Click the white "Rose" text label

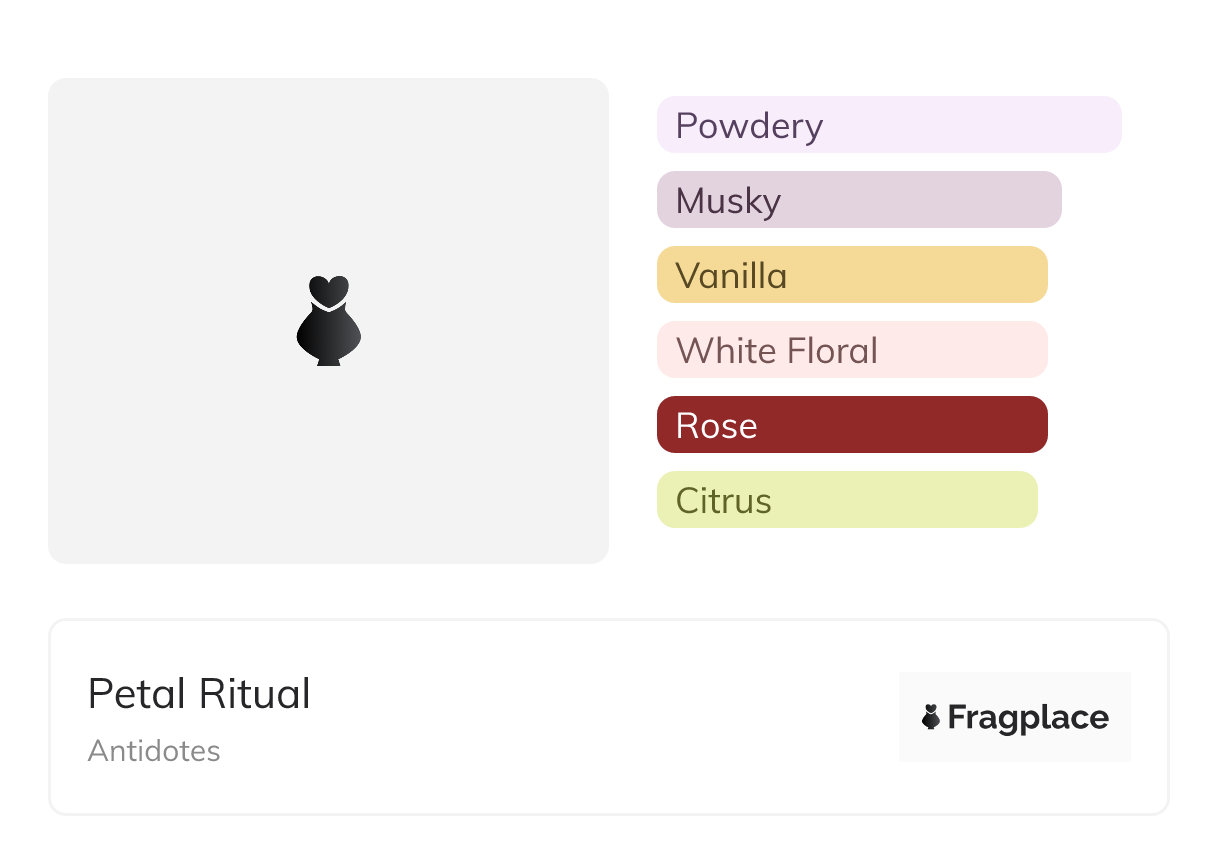tap(716, 426)
